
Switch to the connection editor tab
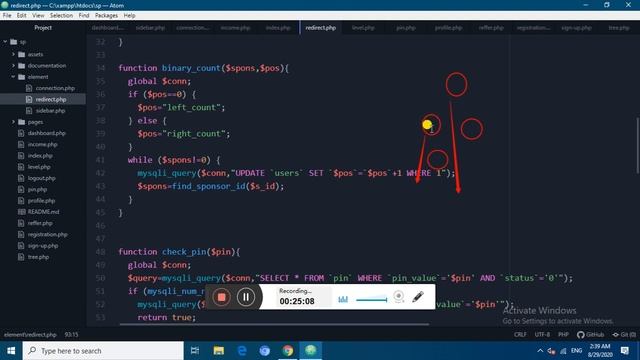click(x=193, y=28)
